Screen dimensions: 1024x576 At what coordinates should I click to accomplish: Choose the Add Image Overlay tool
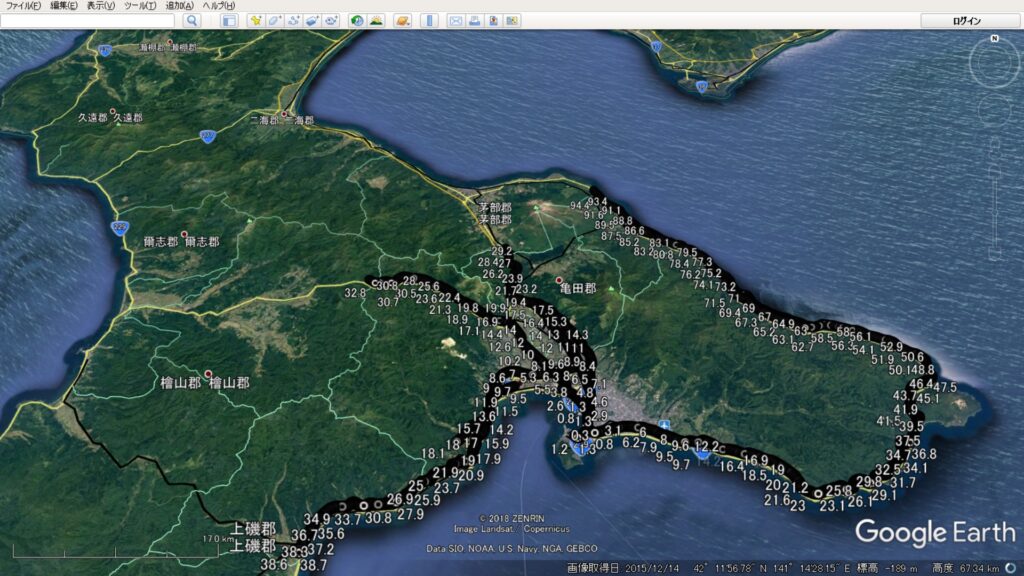tap(312, 20)
